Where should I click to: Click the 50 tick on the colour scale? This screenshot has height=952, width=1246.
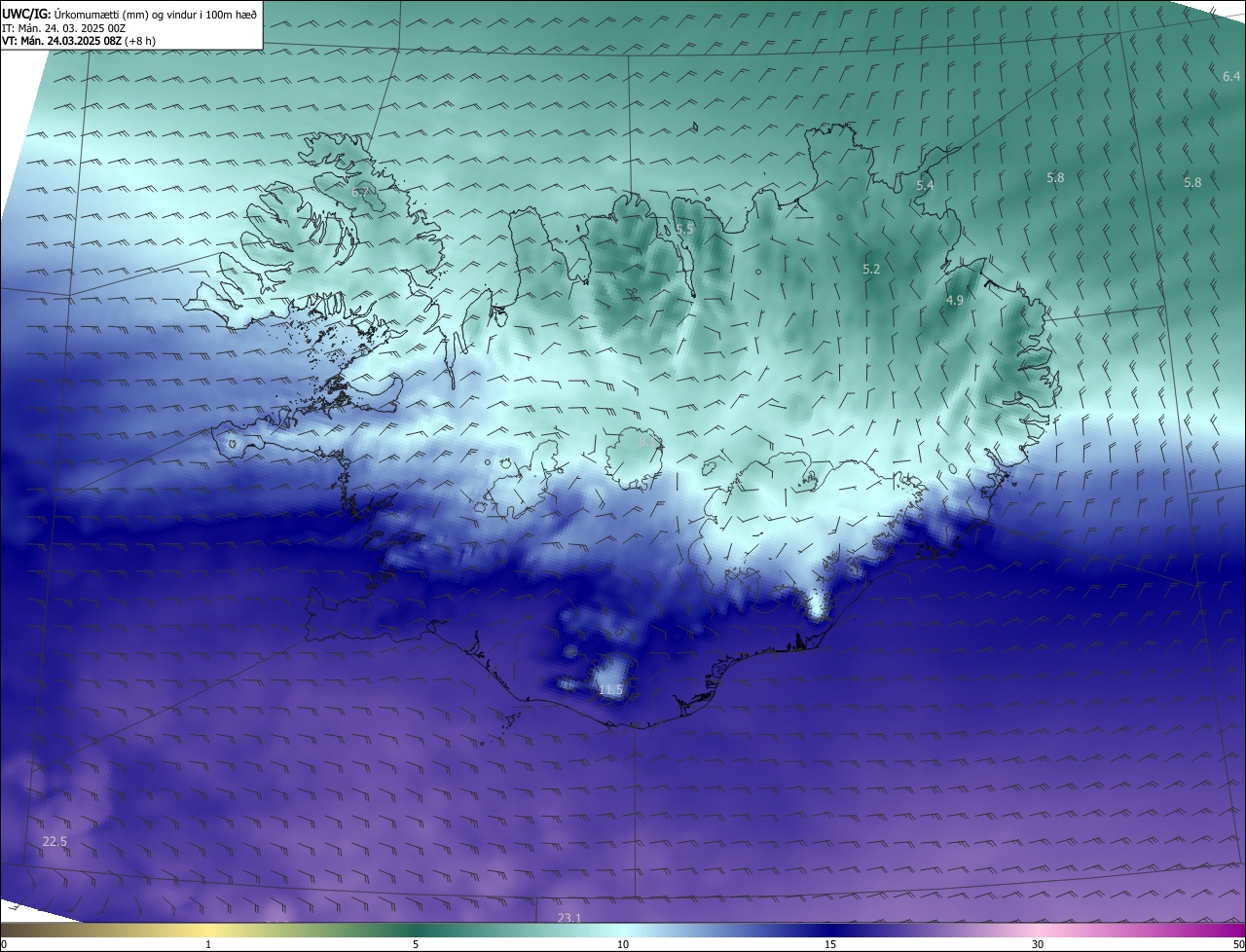tap(1237, 944)
